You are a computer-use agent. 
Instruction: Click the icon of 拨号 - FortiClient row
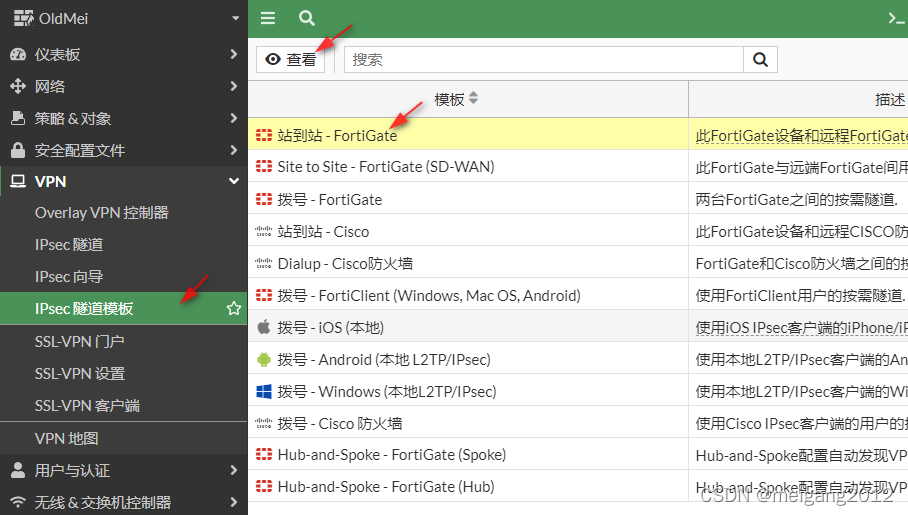[x=263, y=295]
